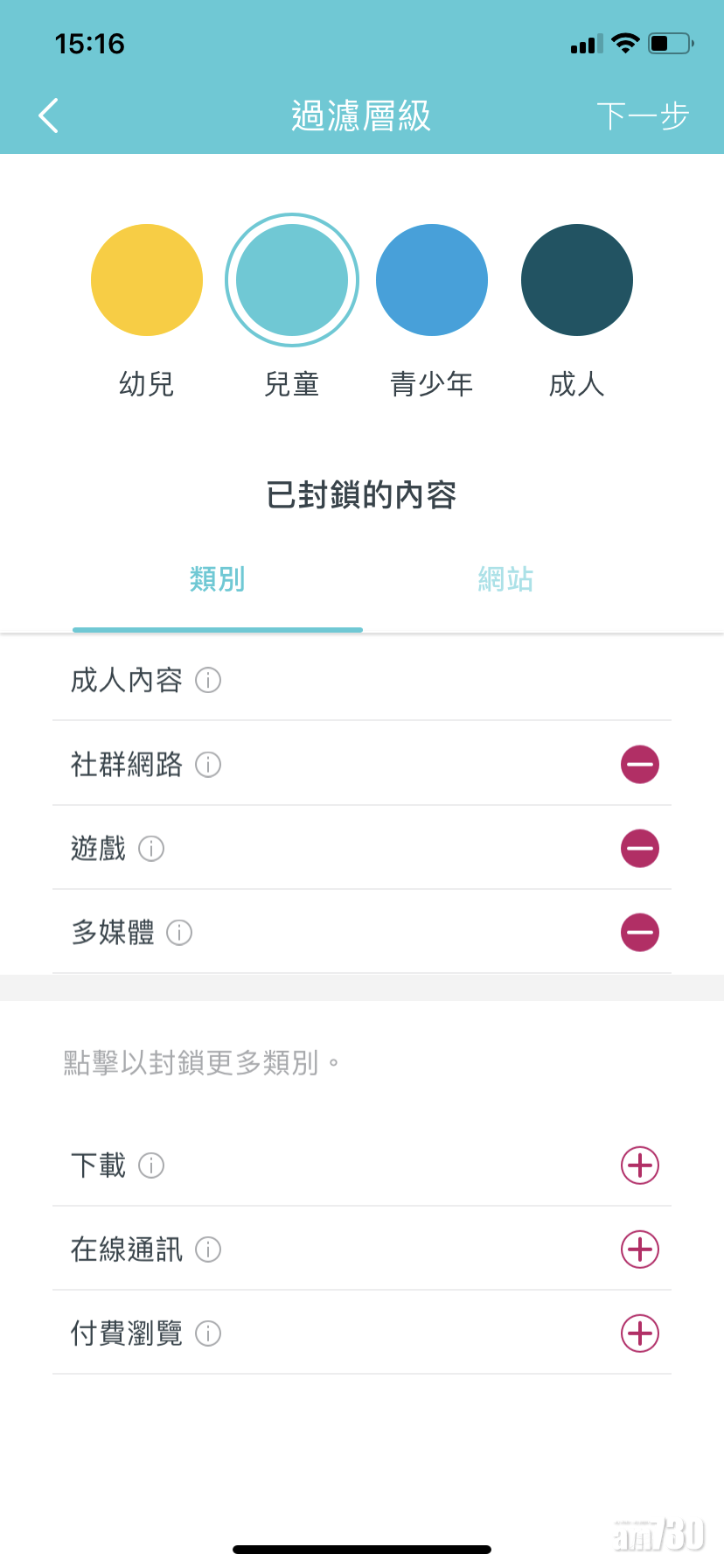Choose the dark teal 成人 level circle

pyautogui.click(x=576, y=280)
